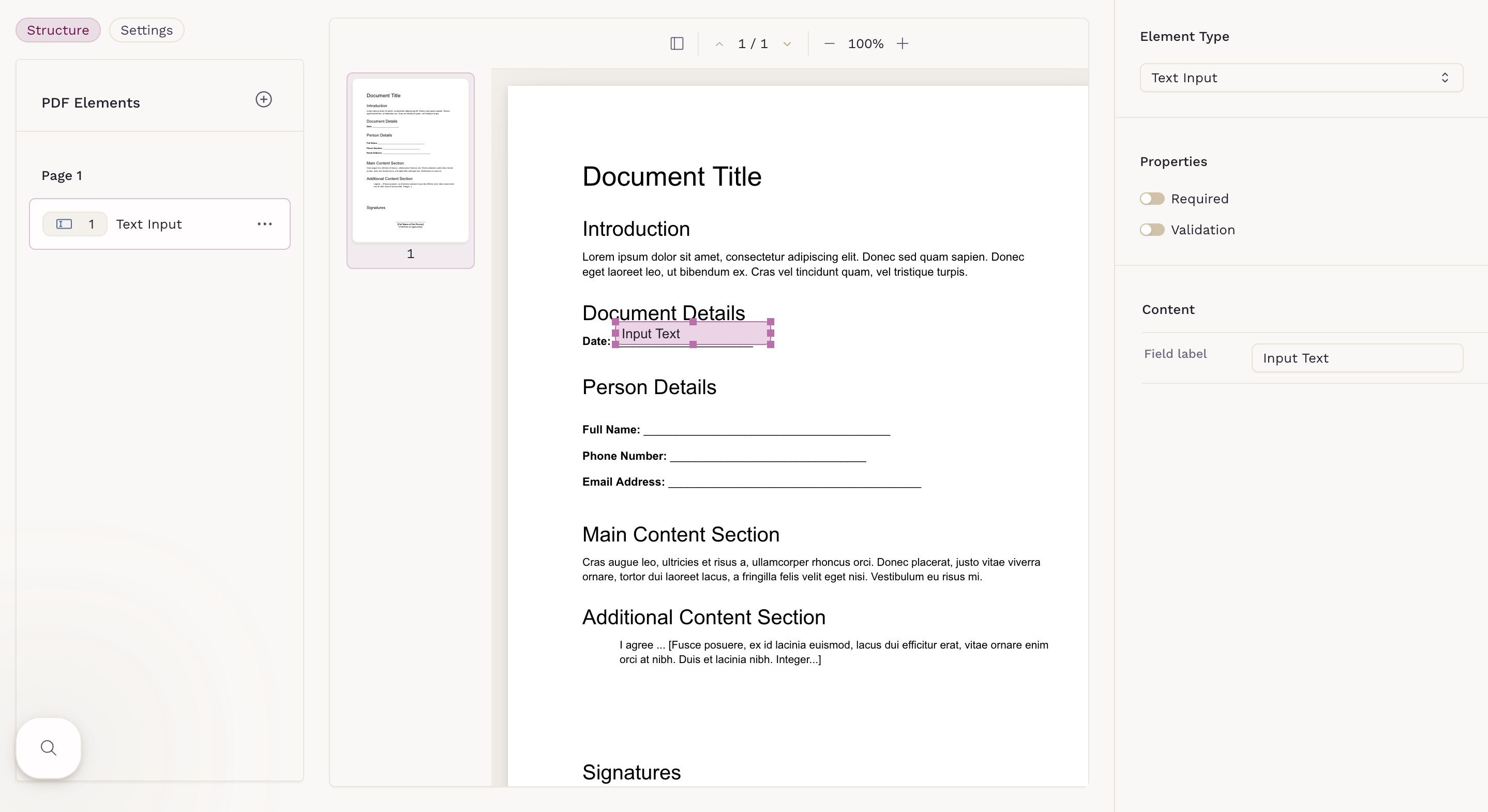Click the add PDF element plus icon

click(263, 100)
